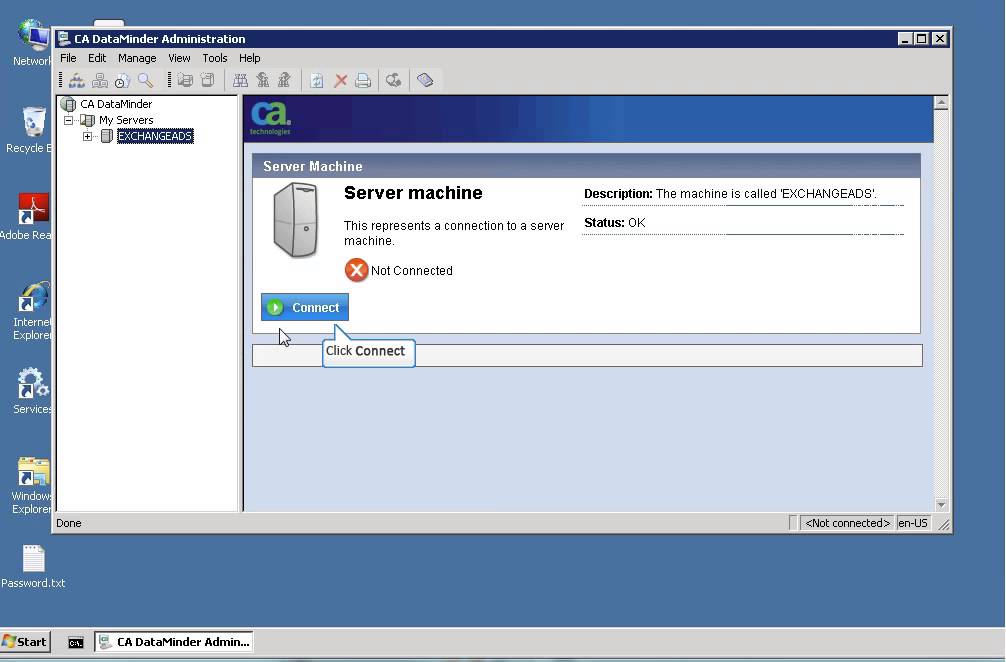Close the CA DataMinder Administration window

[x=939, y=39]
